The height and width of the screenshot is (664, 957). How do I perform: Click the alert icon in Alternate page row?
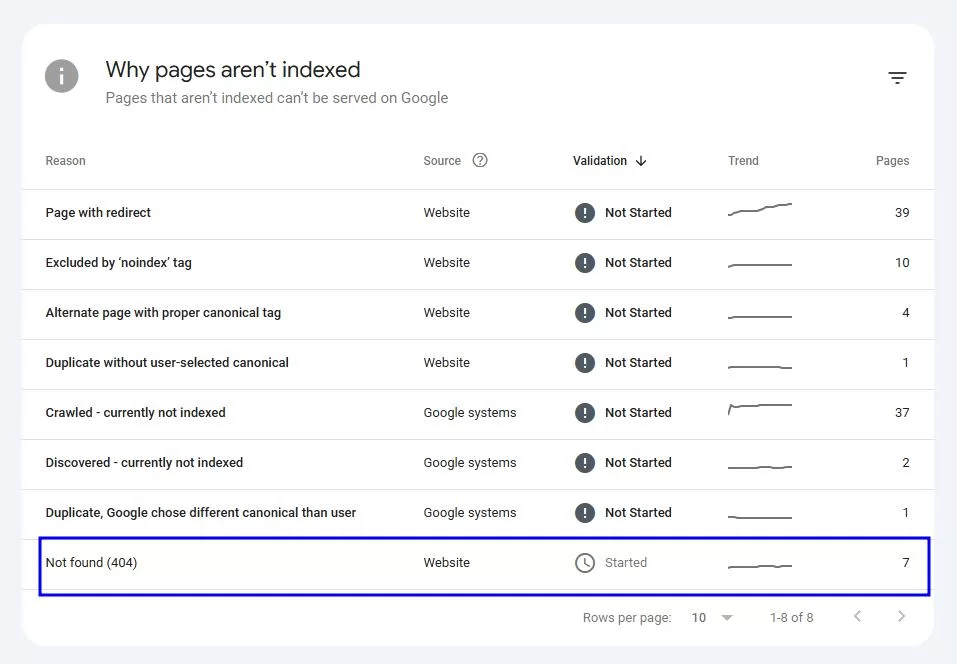click(585, 312)
